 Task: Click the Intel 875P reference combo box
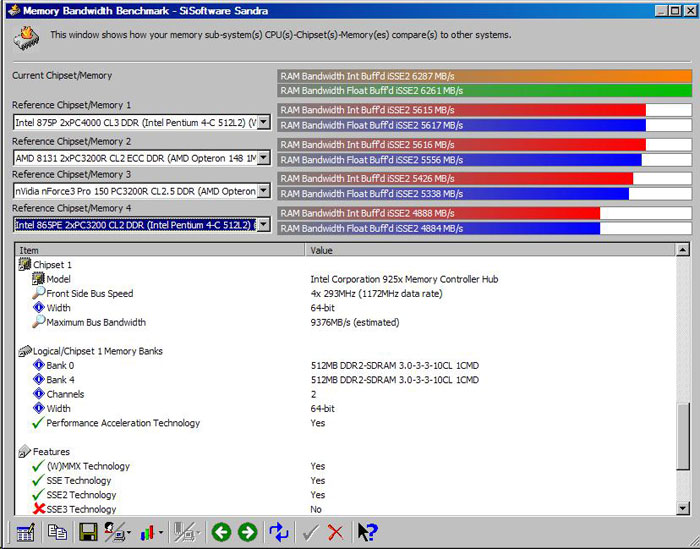tap(142, 122)
